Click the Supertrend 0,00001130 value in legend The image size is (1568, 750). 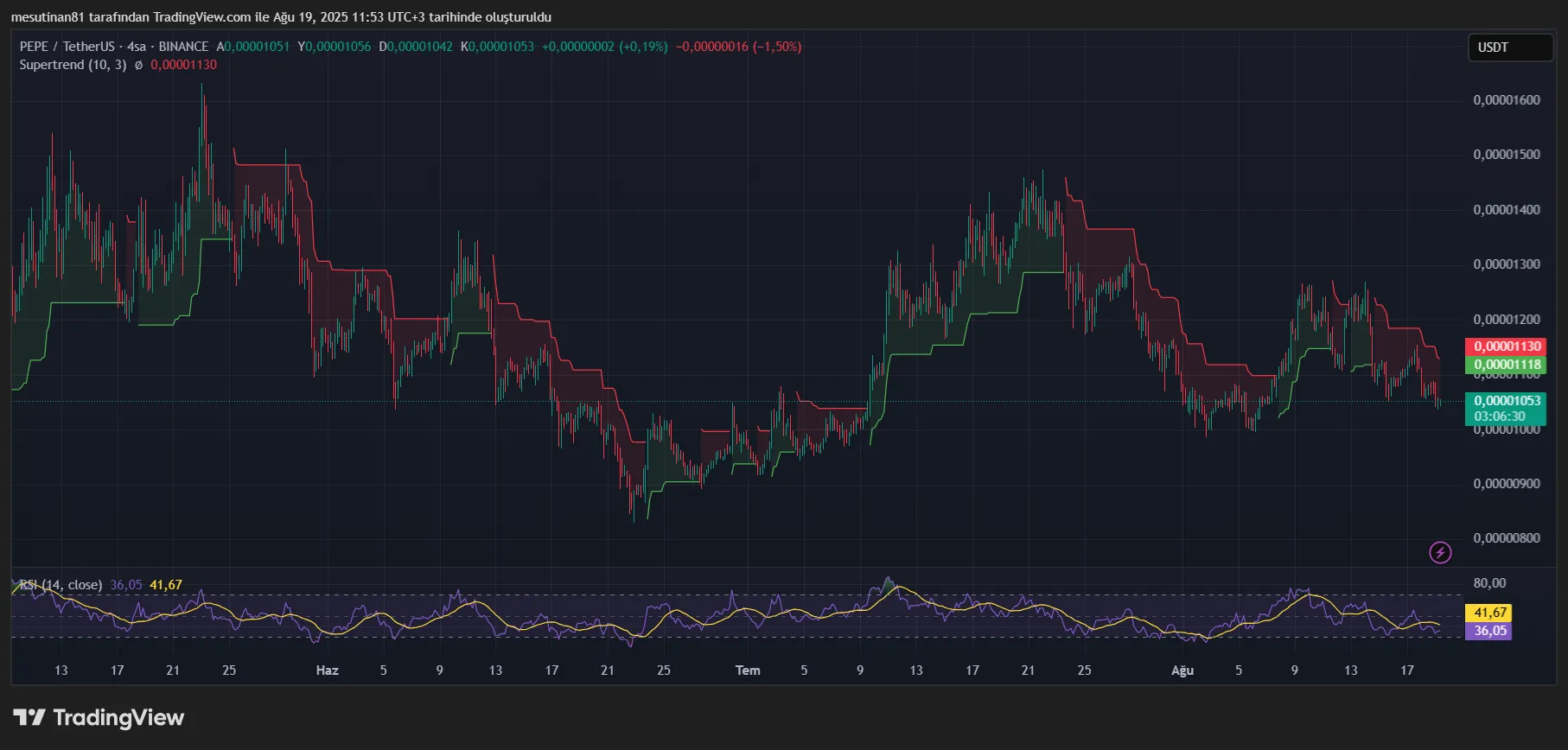pyautogui.click(x=183, y=65)
